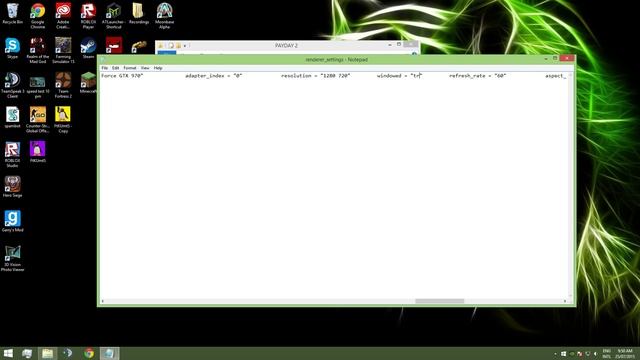This screenshot has width=640, height=360.
Task: Click the Notepad horizontal scrollbar thumb
Action: (x=440, y=301)
